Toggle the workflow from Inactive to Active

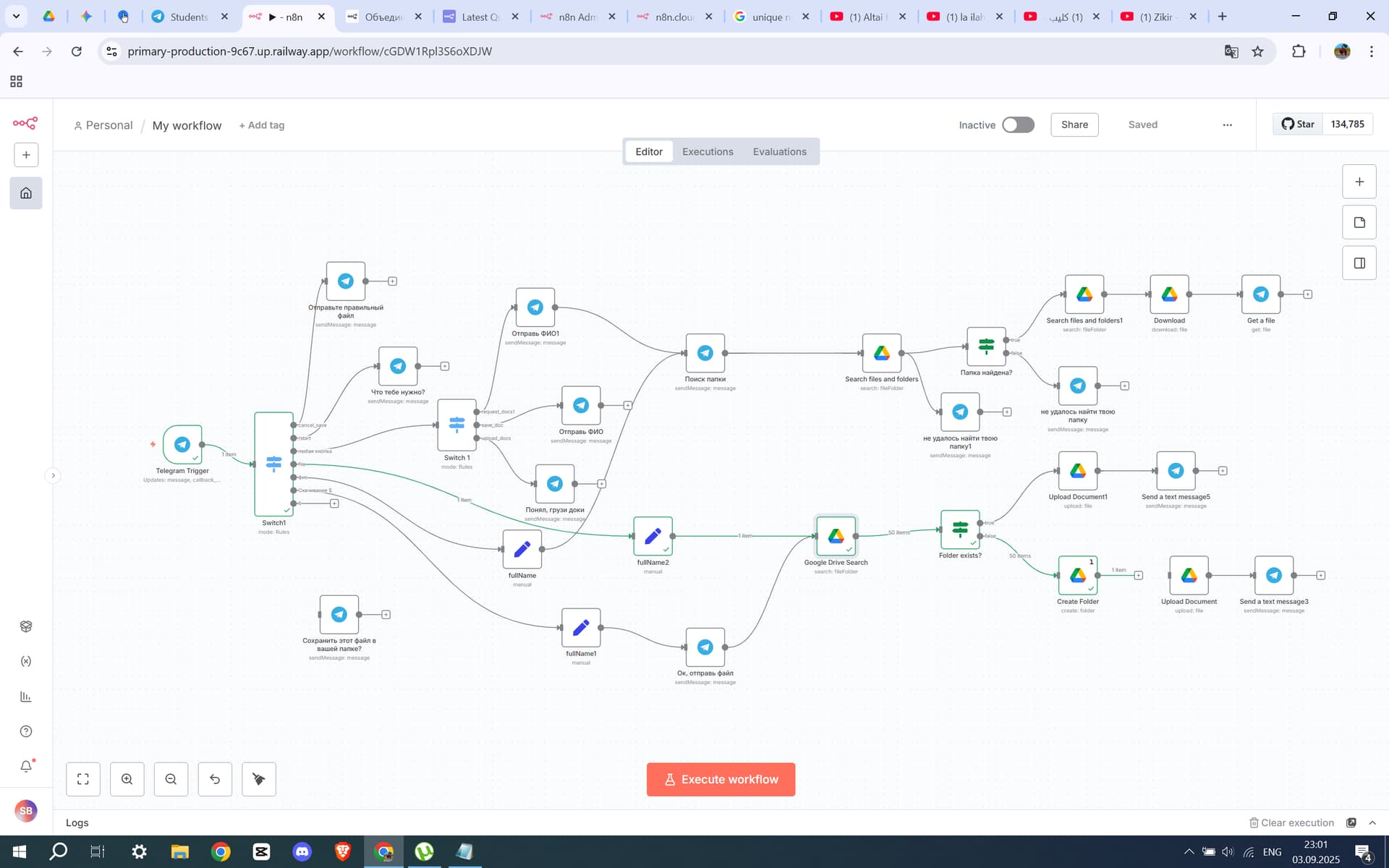[x=1017, y=124]
